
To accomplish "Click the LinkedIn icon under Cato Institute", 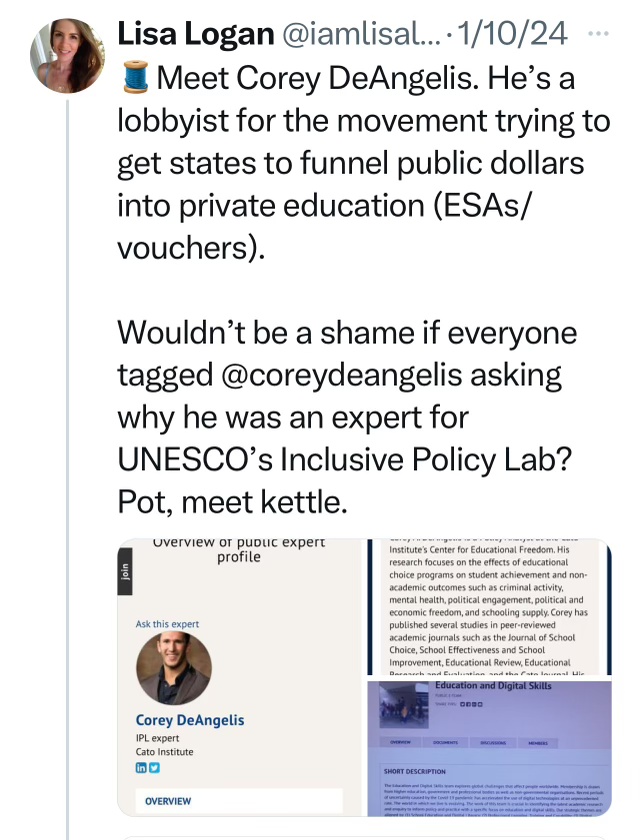I will point(141,767).
